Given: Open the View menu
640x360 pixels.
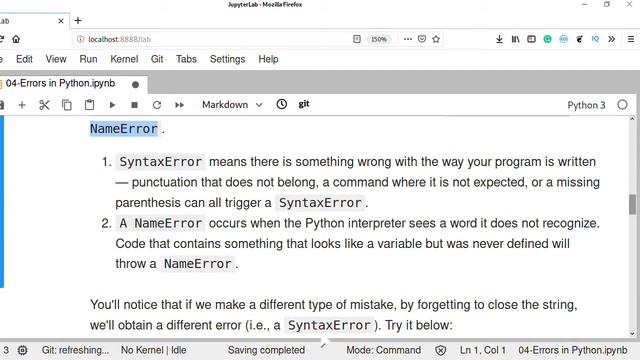Looking at the screenshot, I should pyautogui.click(x=56, y=59).
